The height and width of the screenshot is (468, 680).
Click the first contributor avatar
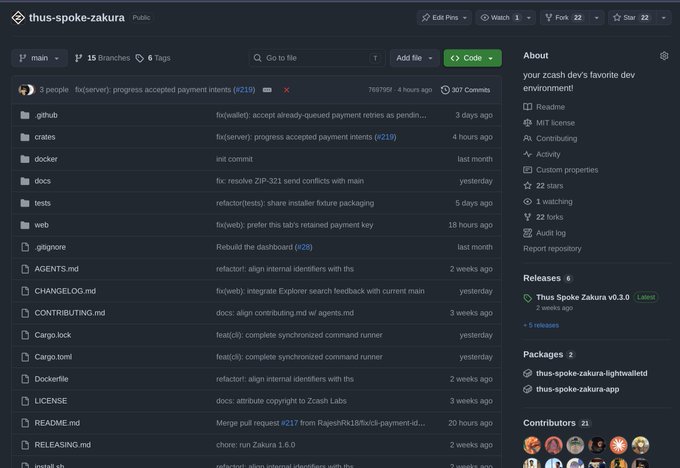click(x=532, y=445)
